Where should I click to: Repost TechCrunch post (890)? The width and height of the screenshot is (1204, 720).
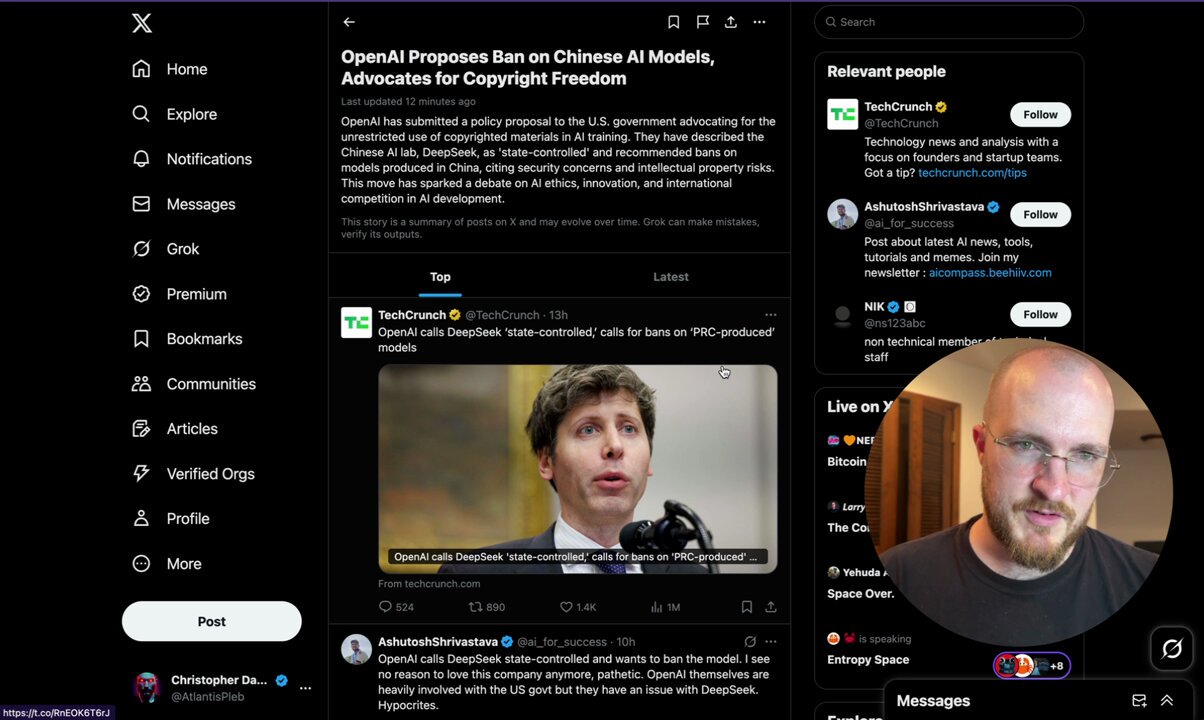click(487, 607)
